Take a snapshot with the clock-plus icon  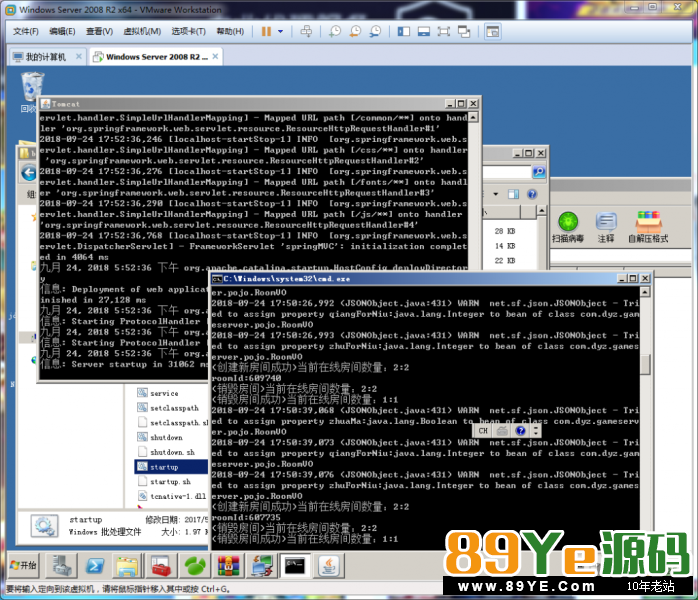334,32
